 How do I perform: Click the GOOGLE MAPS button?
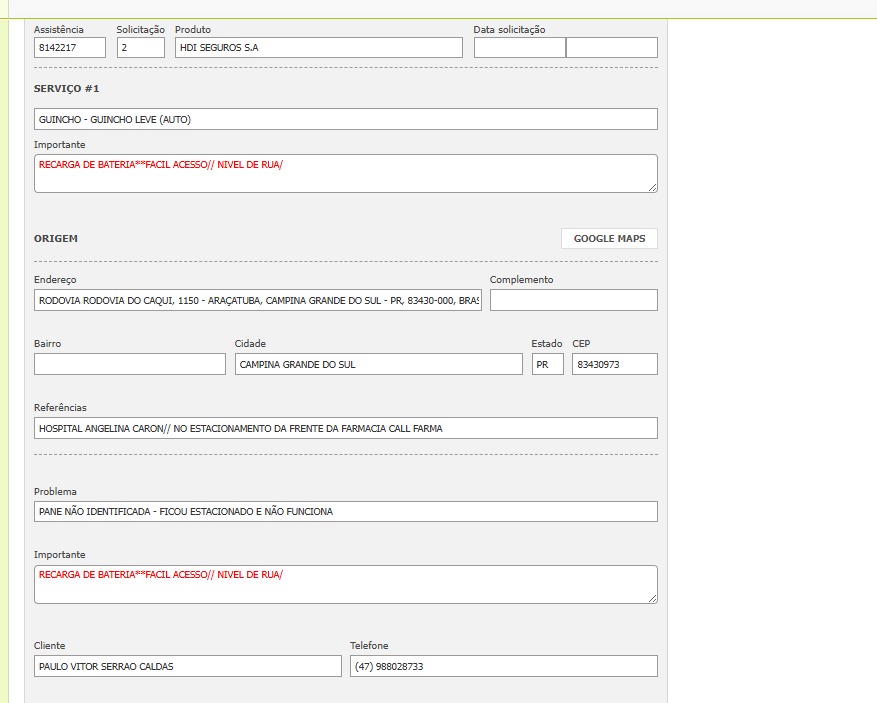(609, 239)
